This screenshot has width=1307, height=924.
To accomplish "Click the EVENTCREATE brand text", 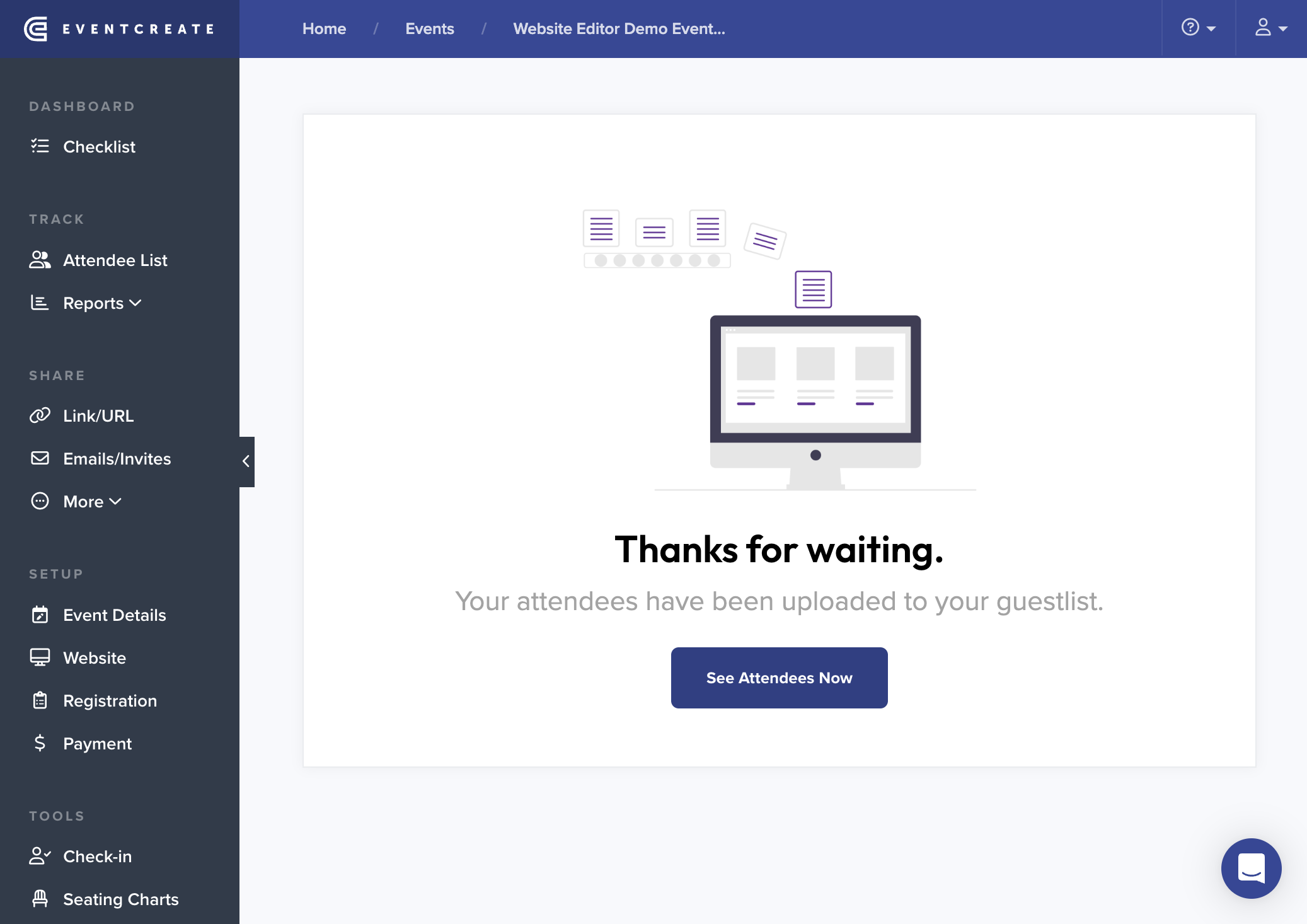I will [x=138, y=29].
